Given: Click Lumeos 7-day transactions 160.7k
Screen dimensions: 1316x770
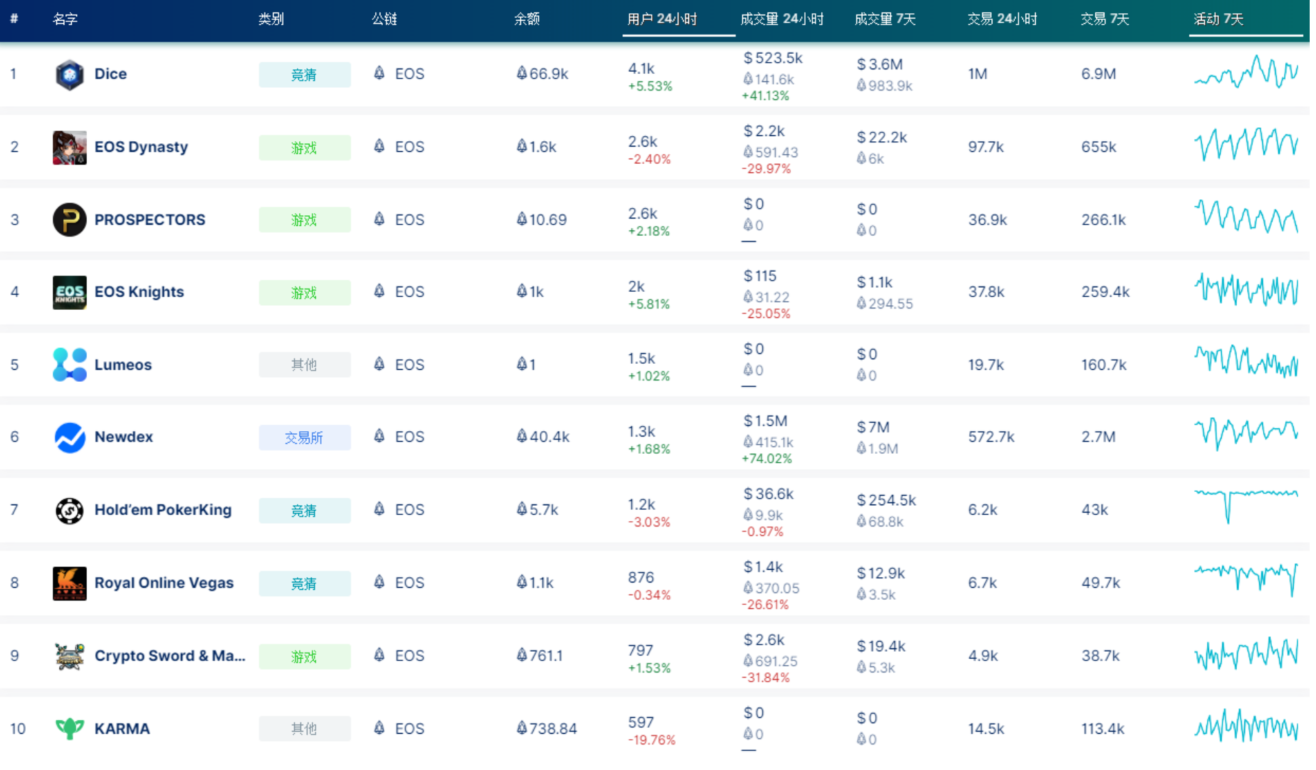Looking at the screenshot, I should [1104, 365].
